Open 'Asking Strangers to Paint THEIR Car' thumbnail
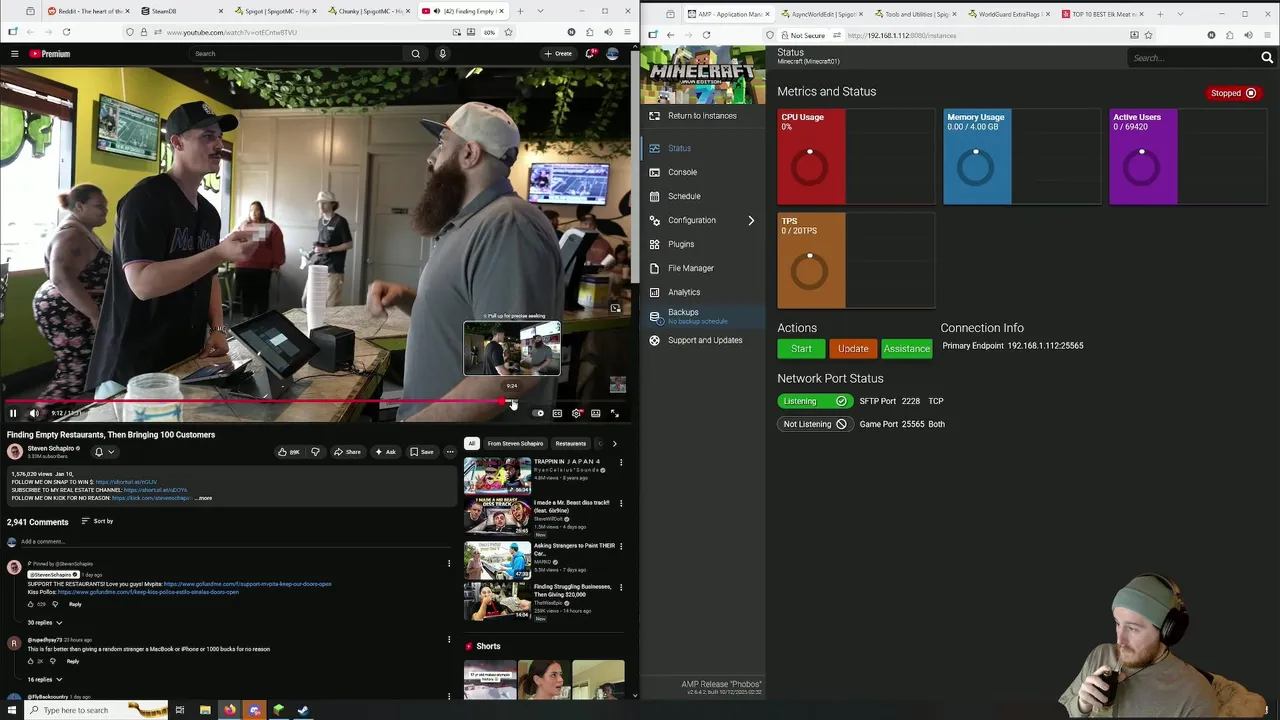The height and width of the screenshot is (720, 1280). 497,559
